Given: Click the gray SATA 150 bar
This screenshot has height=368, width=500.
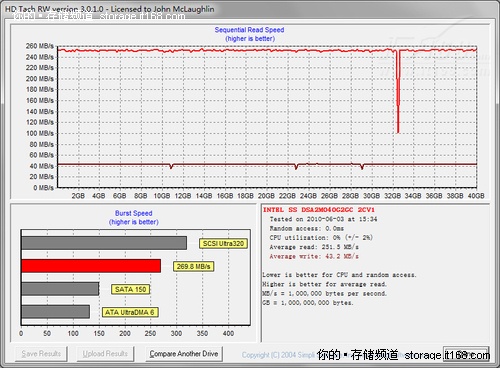Looking at the screenshot, I should (x=60, y=289).
